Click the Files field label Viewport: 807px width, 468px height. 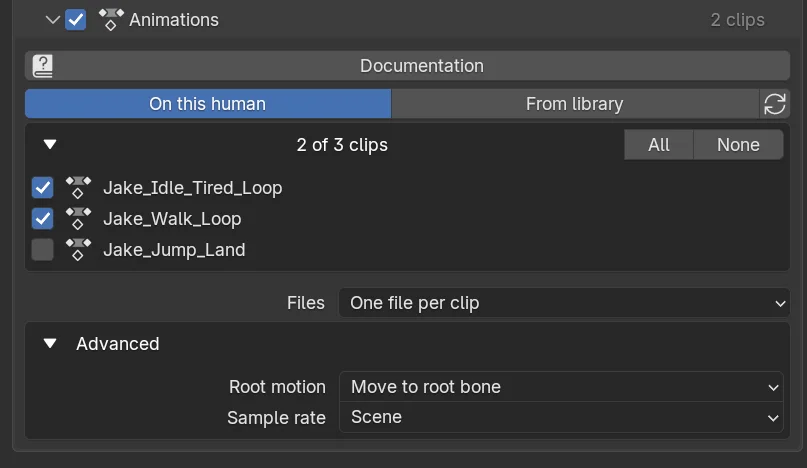pyautogui.click(x=306, y=303)
